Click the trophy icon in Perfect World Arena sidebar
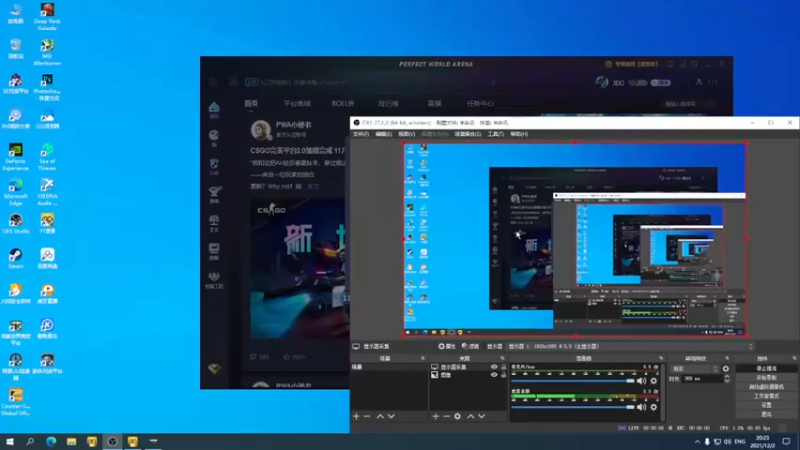This screenshot has height=450, width=800. [x=214, y=191]
